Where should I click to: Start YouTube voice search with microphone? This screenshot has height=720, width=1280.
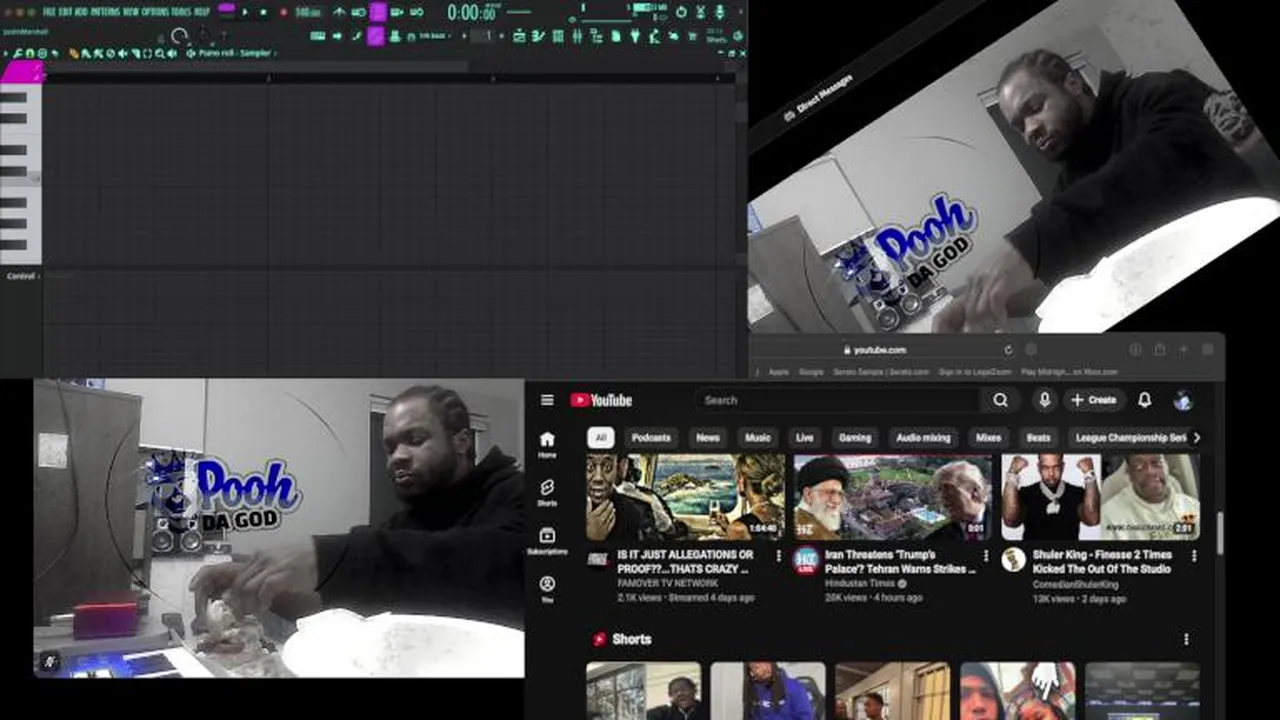1044,400
